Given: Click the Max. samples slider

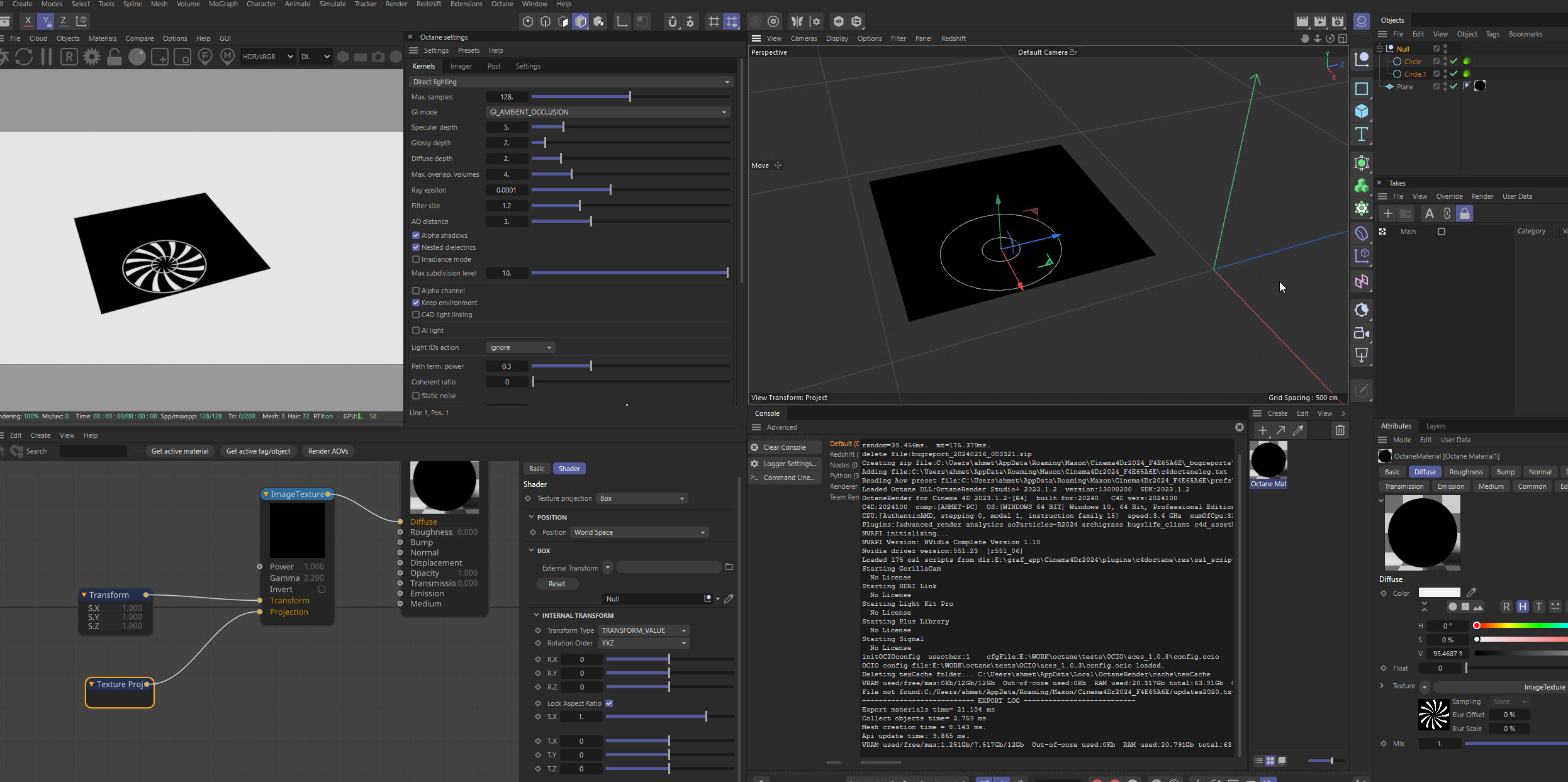Looking at the screenshot, I should [x=630, y=97].
